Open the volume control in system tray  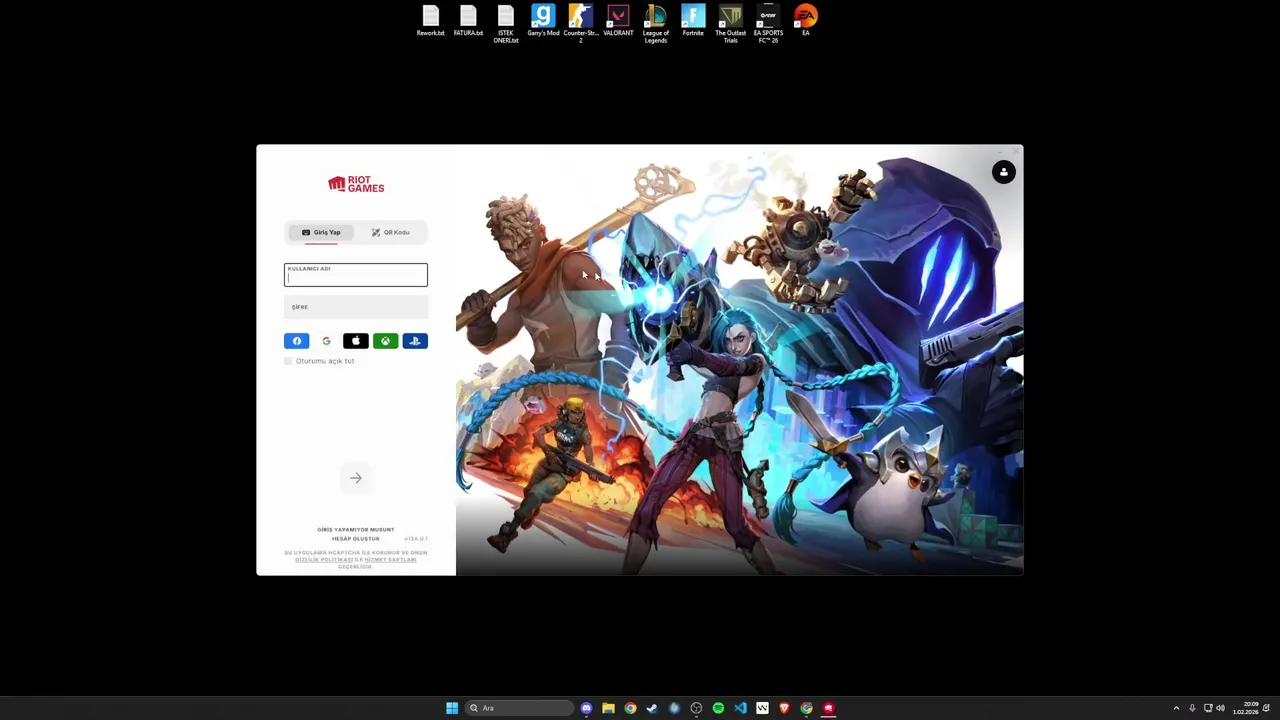[1220, 708]
